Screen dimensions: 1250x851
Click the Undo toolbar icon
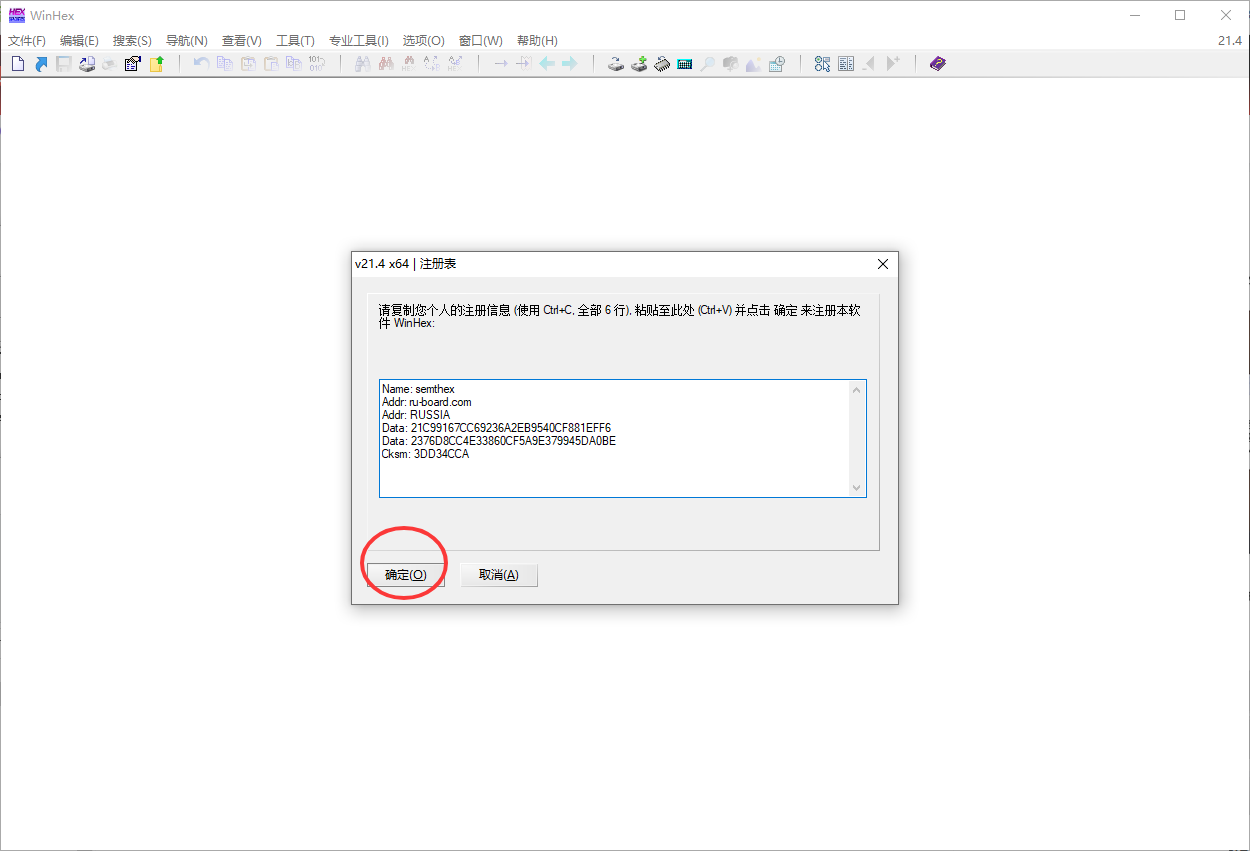tap(201, 64)
